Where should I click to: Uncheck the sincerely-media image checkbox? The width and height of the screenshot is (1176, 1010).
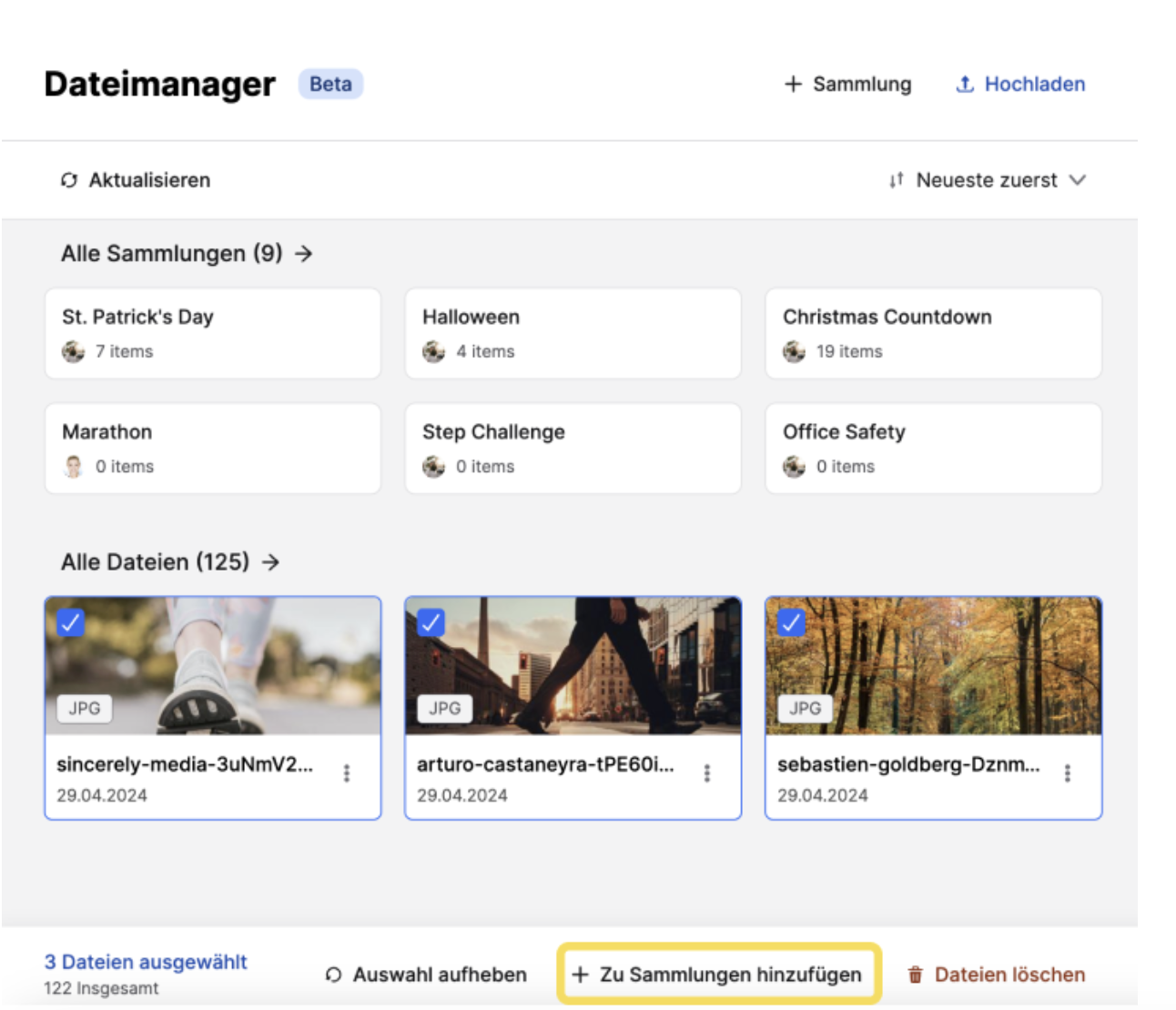coord(70,622)
